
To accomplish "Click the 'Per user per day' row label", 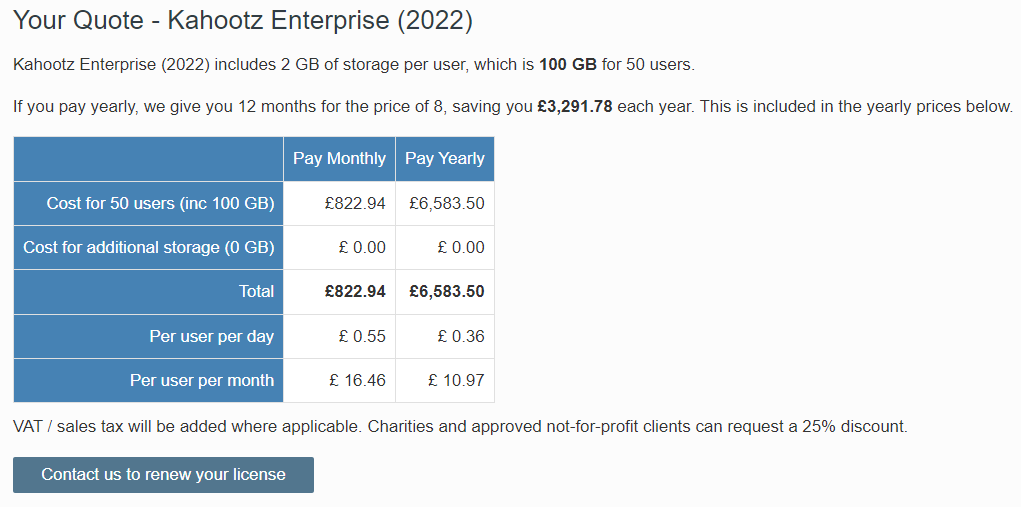I will tap(211, 336).
